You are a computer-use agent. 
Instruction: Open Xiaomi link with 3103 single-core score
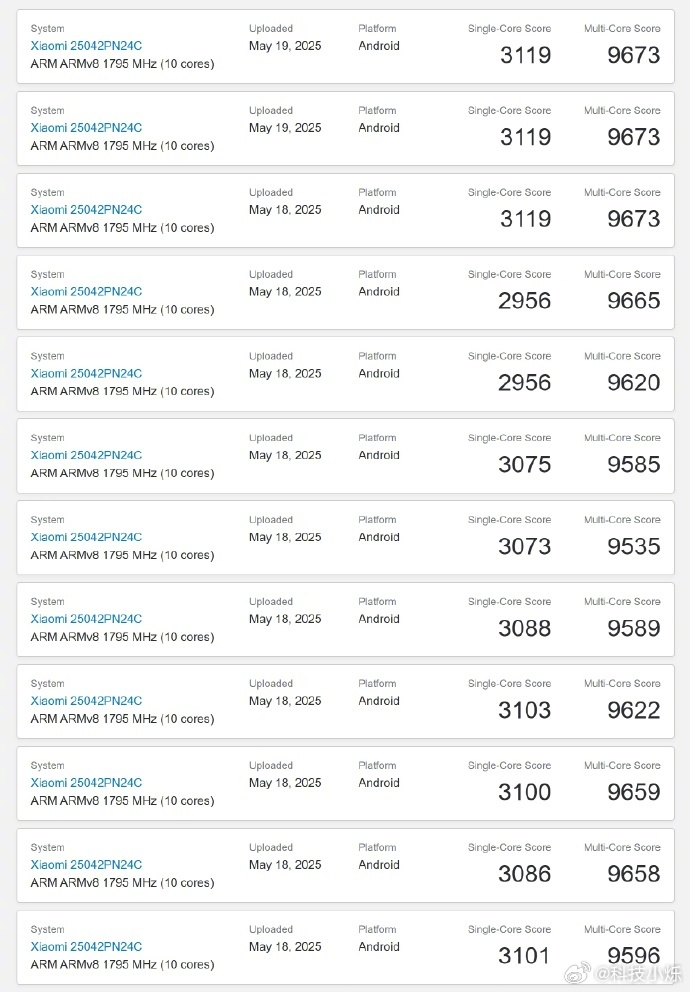click(x=86, y=701)
